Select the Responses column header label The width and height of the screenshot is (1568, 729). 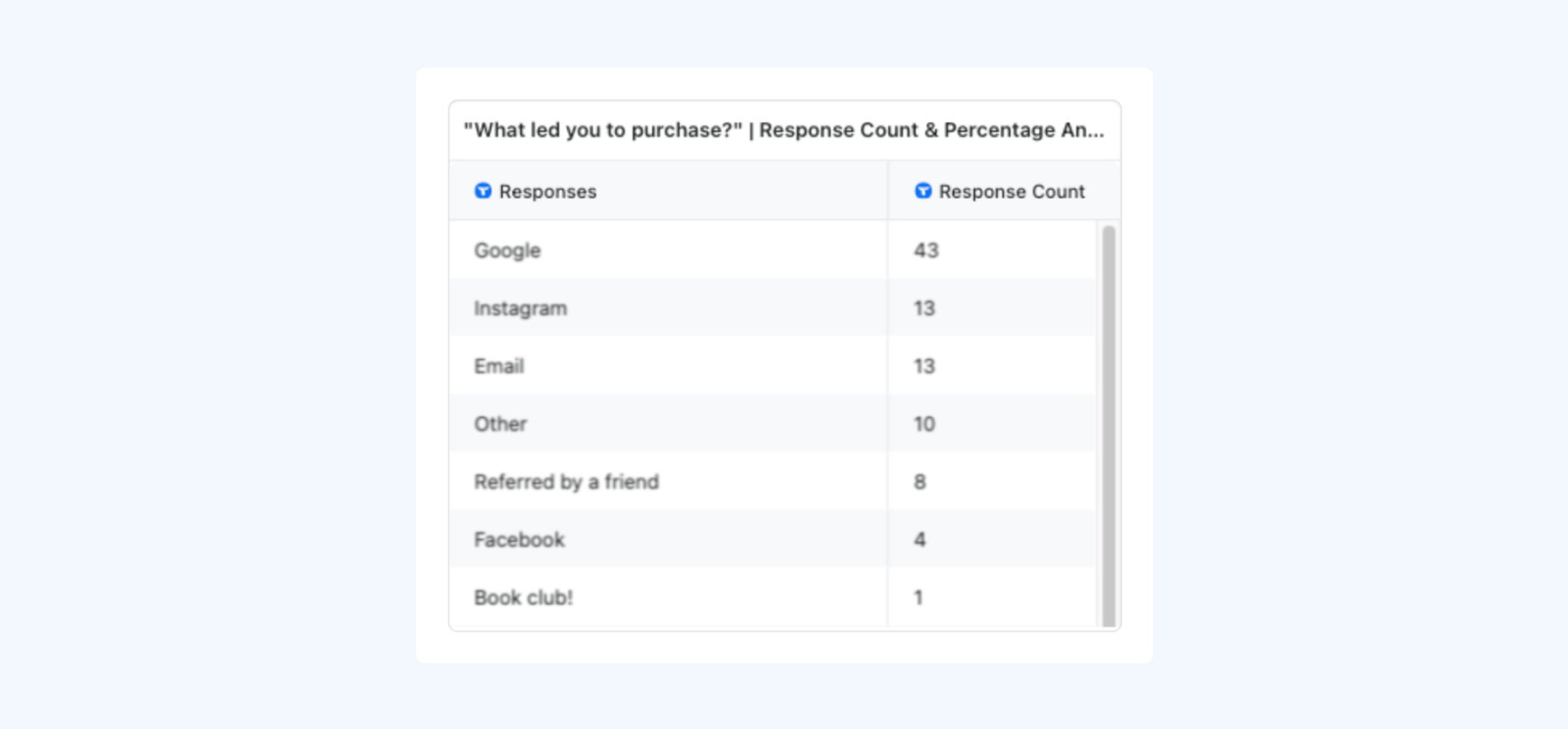[547, 192]
